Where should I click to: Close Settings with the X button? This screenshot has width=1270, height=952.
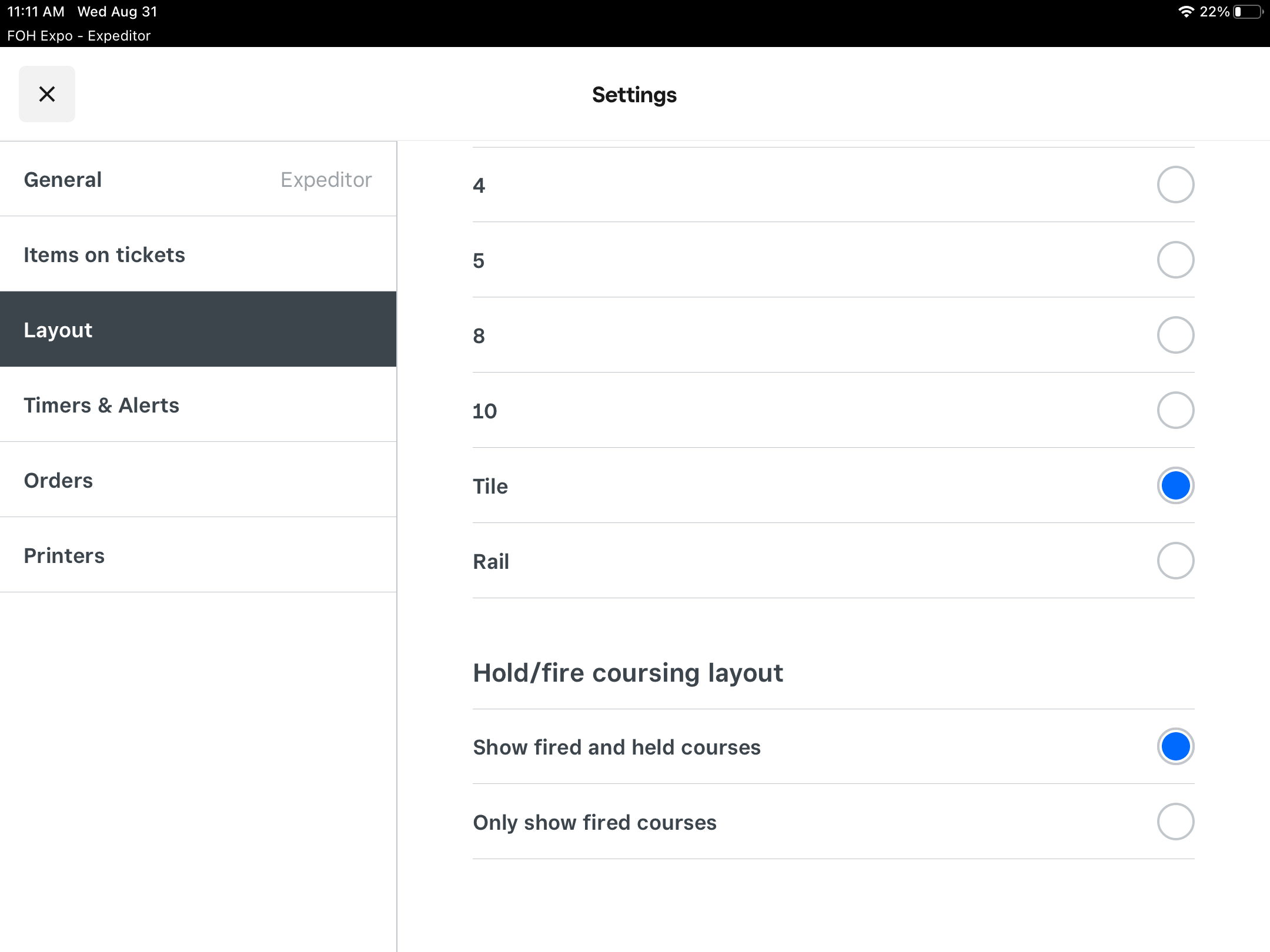(x=47, y=94)
